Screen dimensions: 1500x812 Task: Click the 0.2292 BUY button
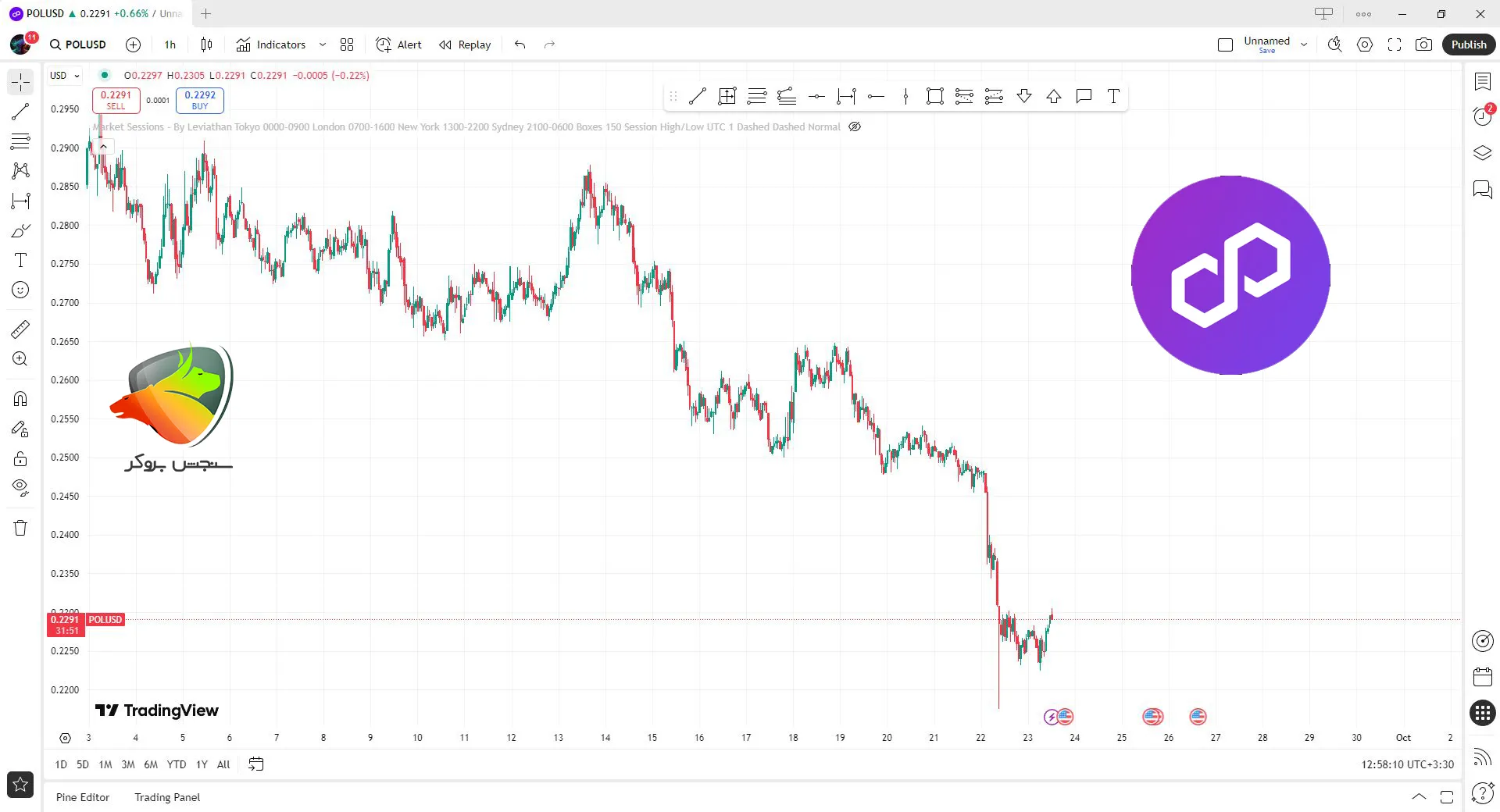[x=200, y=100]
